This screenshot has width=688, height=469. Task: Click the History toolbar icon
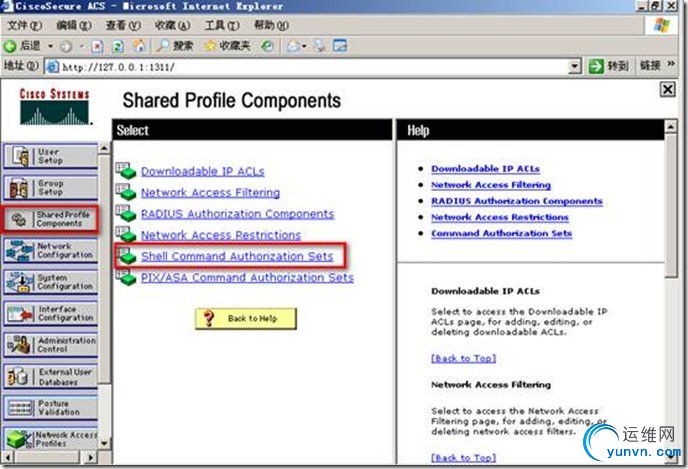coord(267,46)
